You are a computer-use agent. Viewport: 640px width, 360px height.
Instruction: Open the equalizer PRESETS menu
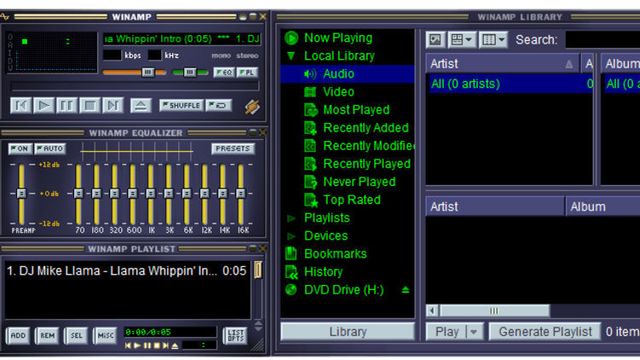tap(233, 149)
